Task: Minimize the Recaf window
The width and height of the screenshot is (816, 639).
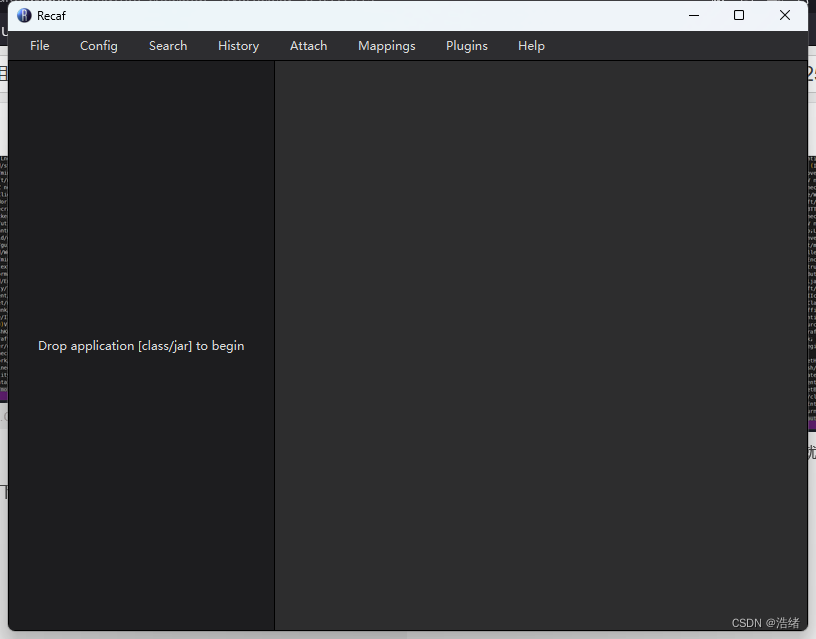Action: [694, 16]
